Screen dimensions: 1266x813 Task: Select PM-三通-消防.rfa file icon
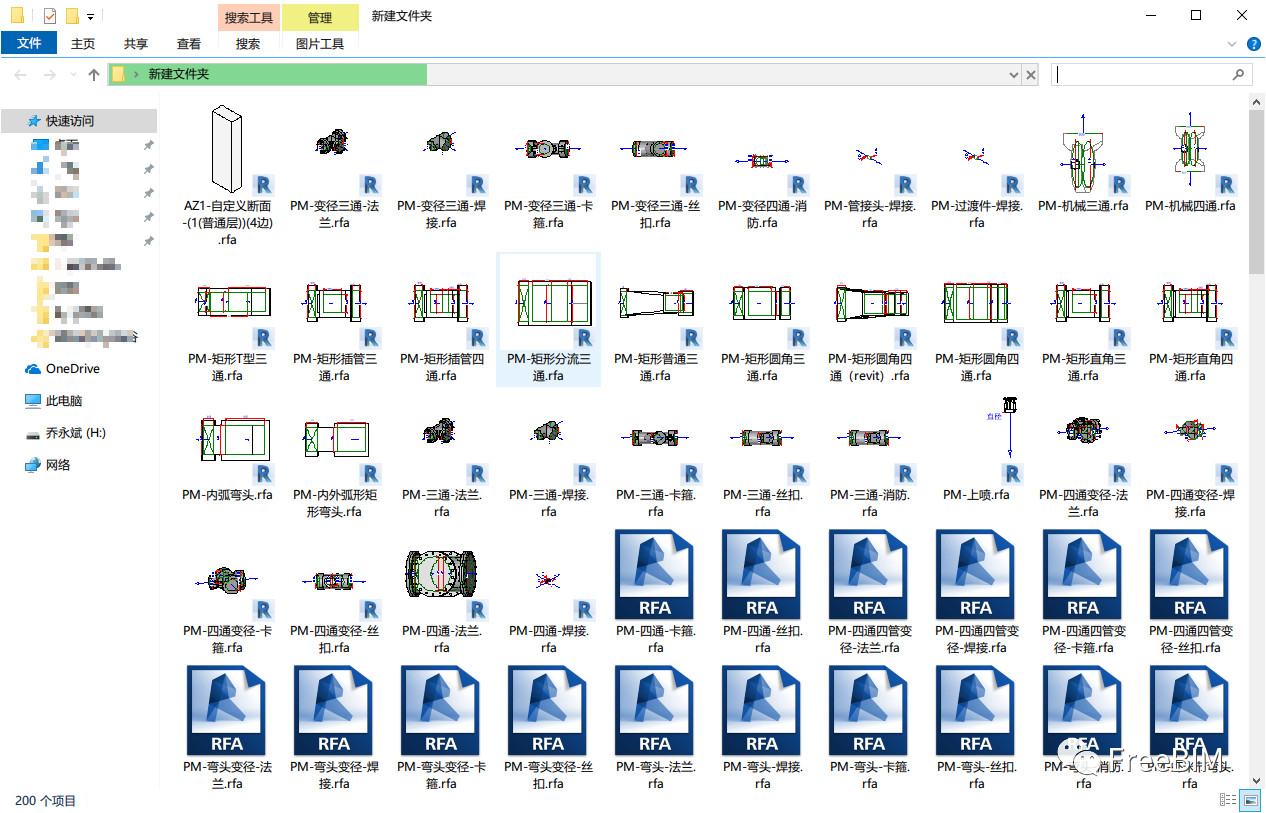click(869, 438)
